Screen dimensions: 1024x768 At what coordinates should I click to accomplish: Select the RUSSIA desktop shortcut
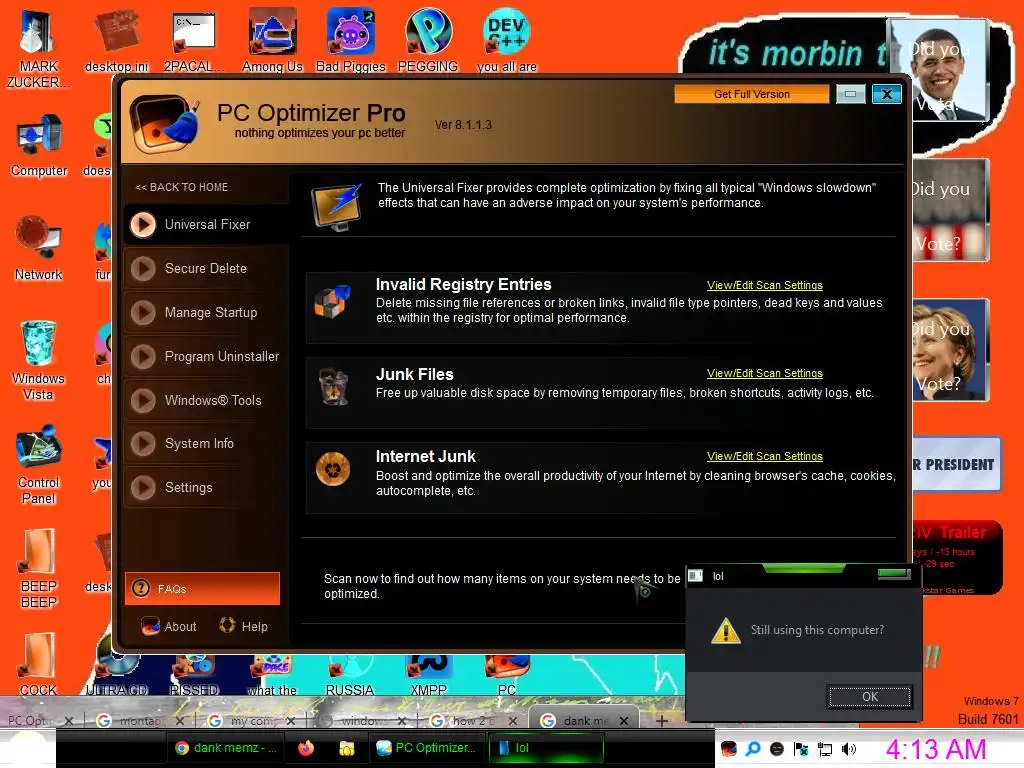tap(349, 677)
